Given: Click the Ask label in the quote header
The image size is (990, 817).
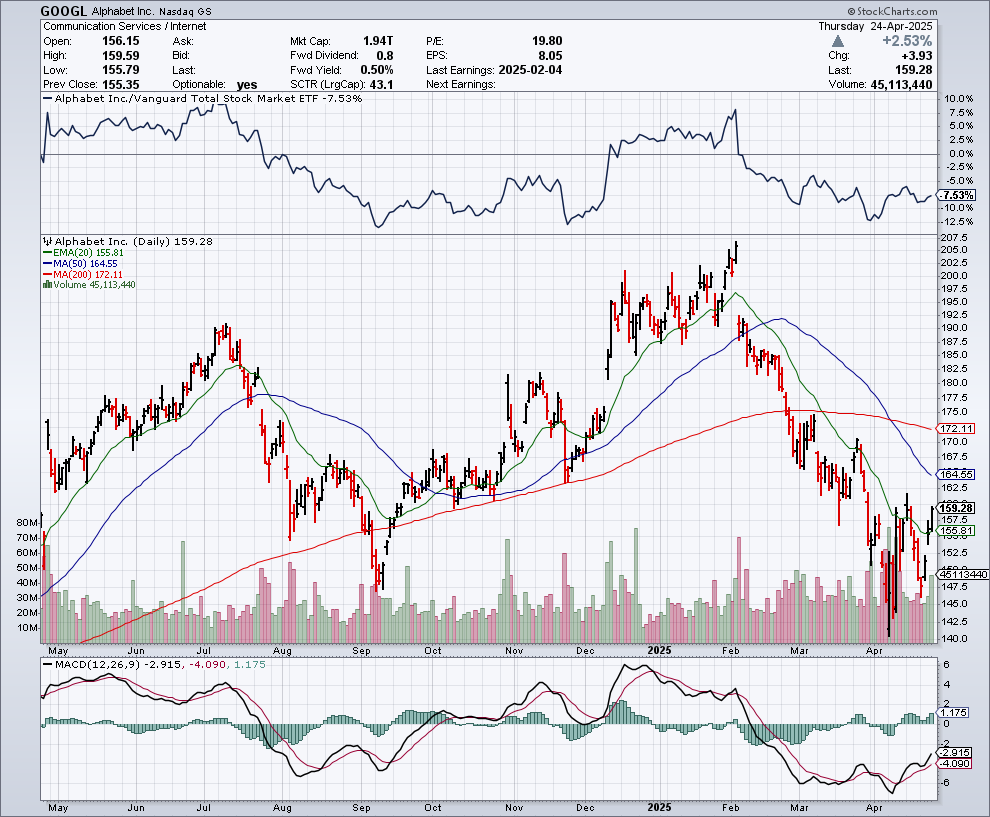Looking at the screenshot, I should [x=183, y=41].
